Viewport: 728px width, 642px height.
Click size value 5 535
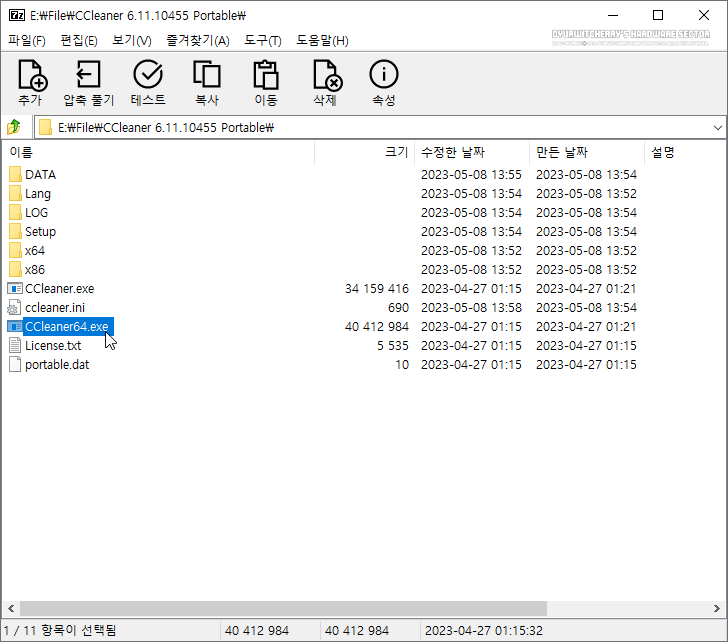393,345
